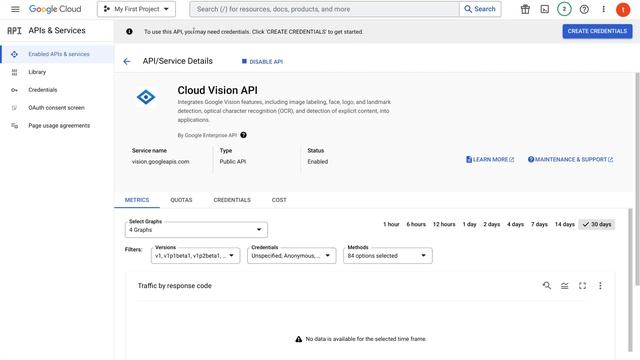
Task: Click the Enabled status value
Action: [318, 162]
